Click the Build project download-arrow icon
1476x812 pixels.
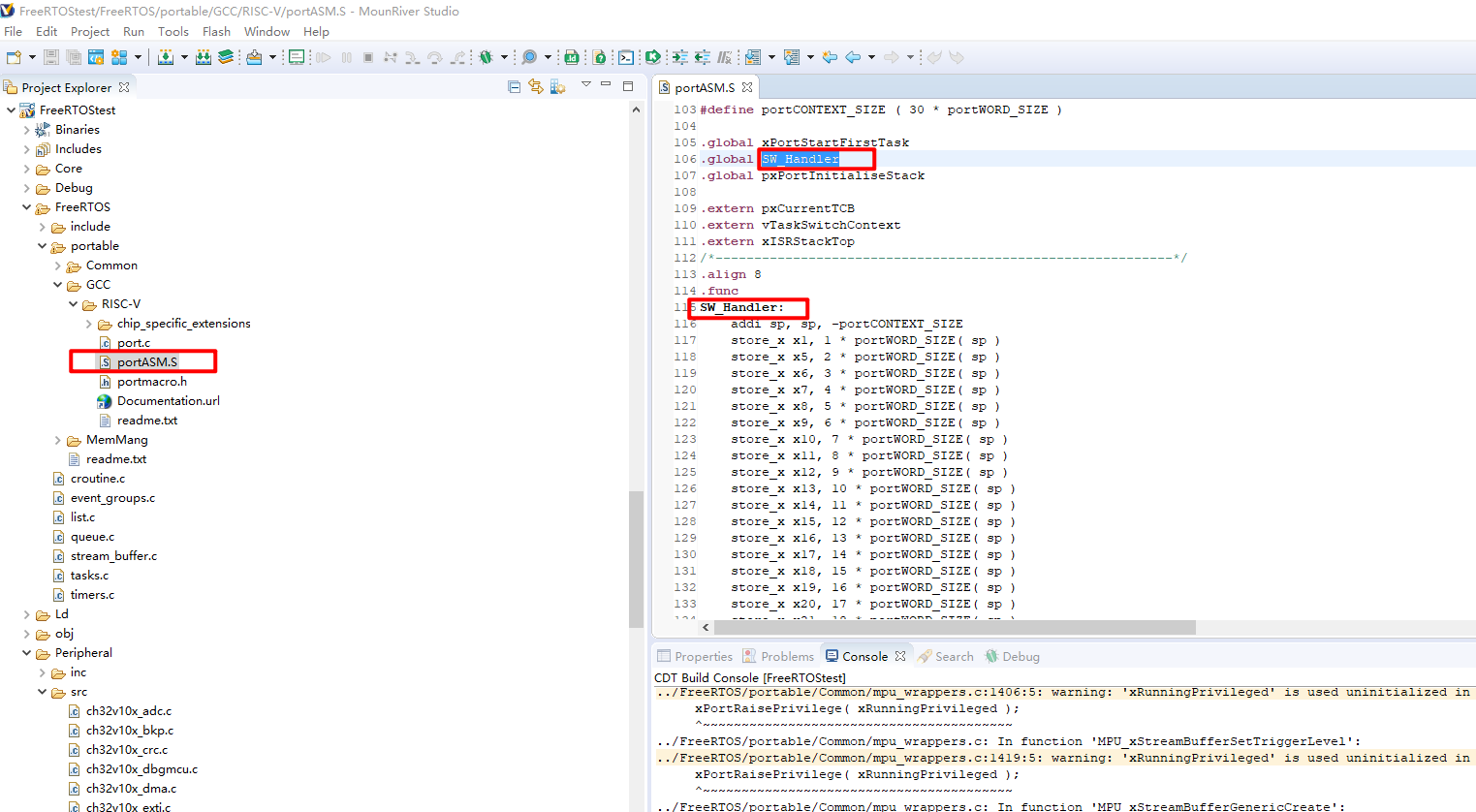click(x=166, y=57)
